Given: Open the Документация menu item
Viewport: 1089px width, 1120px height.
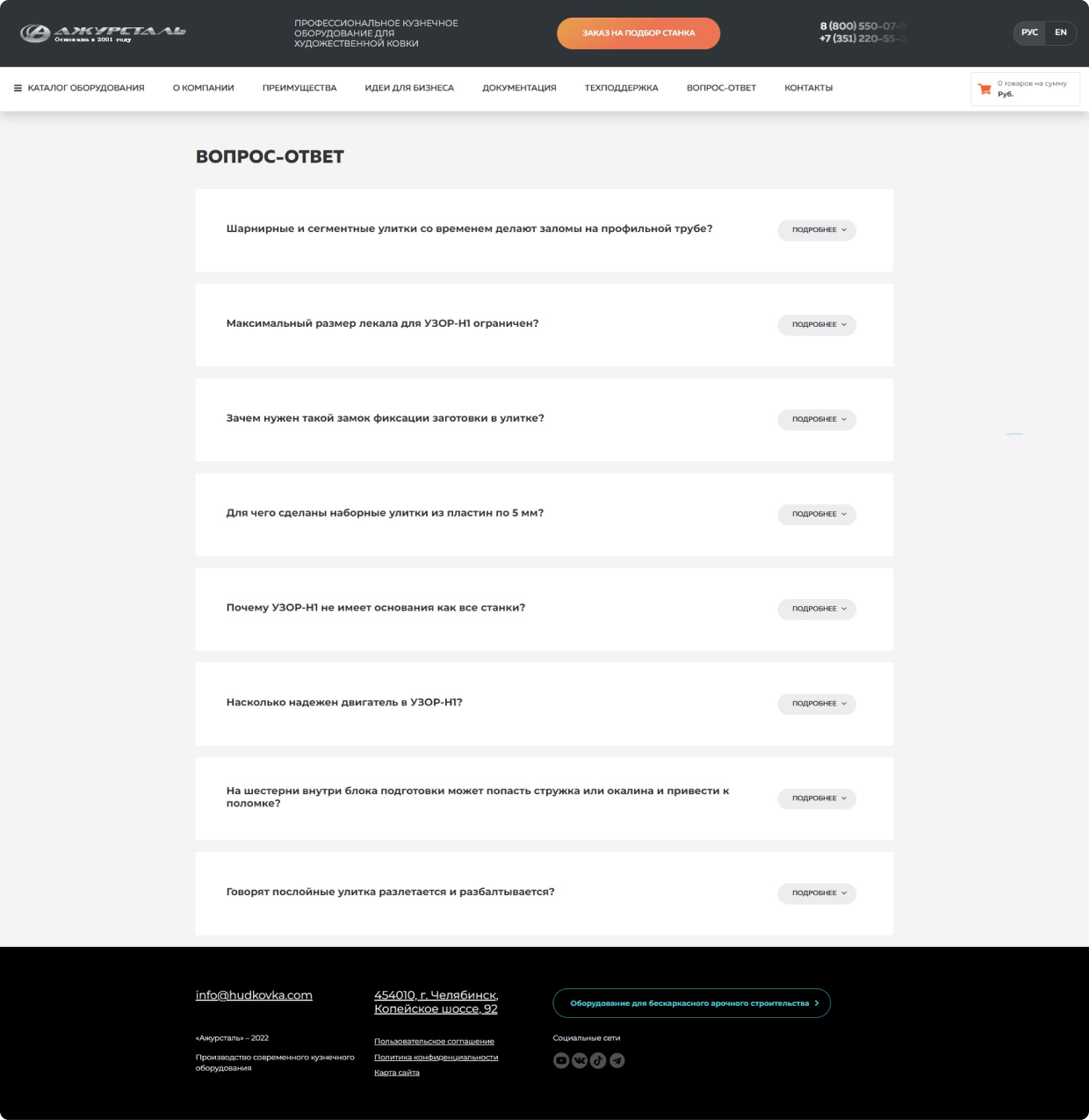Looking at the screenshot, I should [x=519, y=88].
